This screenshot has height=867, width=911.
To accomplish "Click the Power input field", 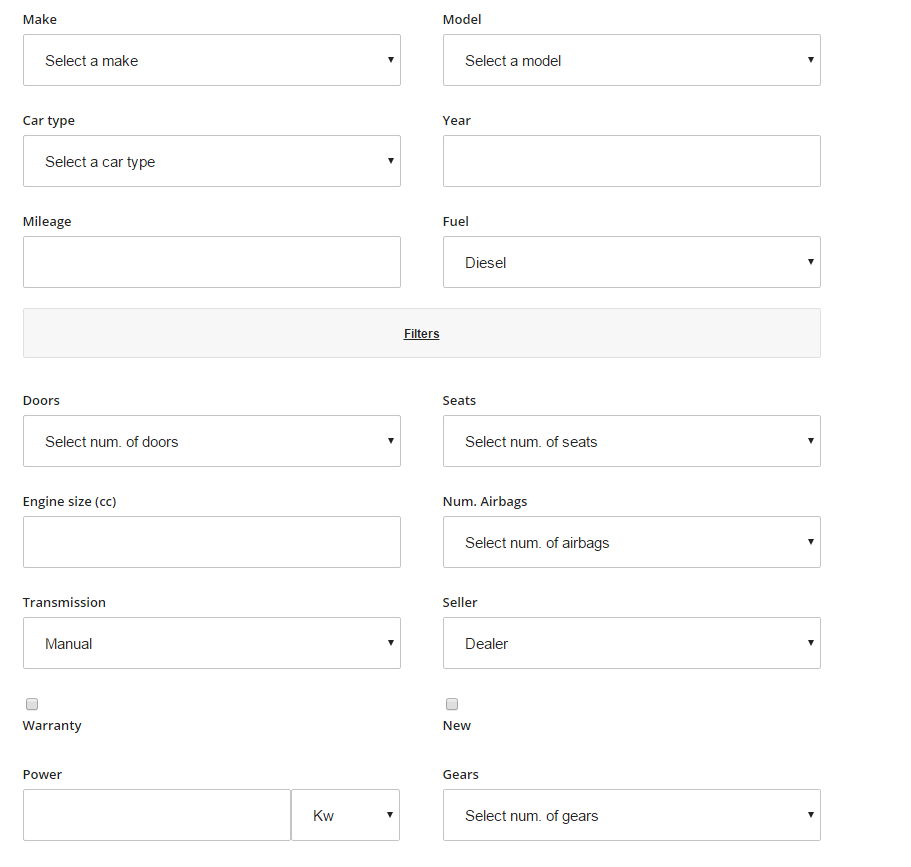I will pyautogui.click(x=157, y=815).
